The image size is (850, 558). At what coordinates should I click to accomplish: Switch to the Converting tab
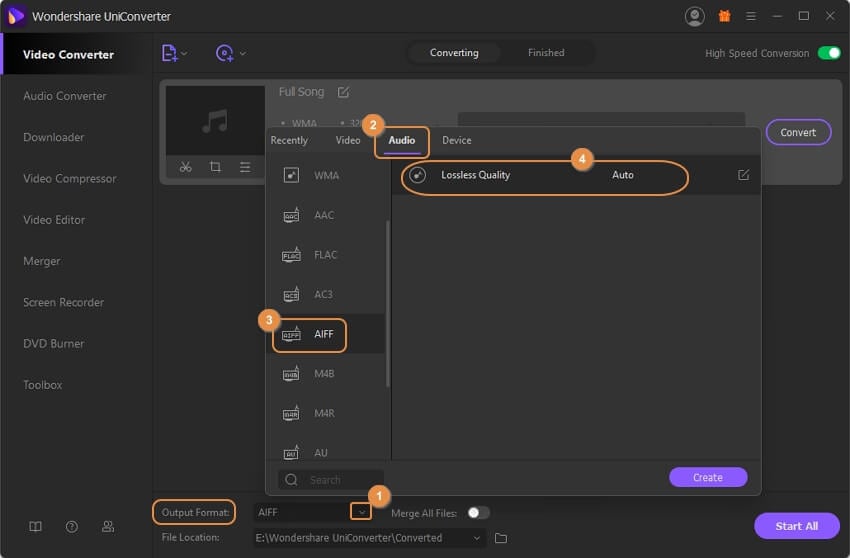[x=454, y=53]
